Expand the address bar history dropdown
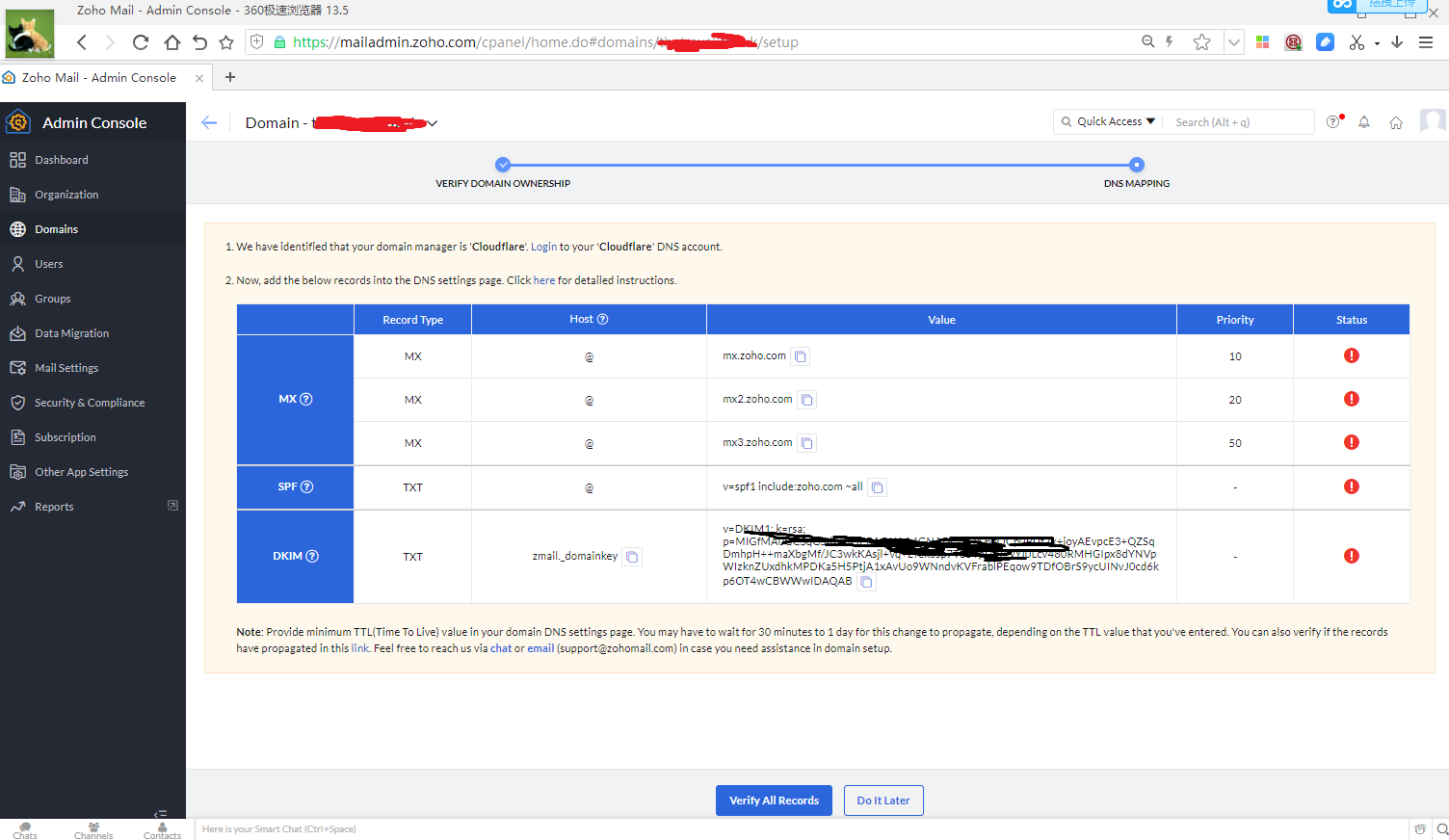 point(1233,42)
